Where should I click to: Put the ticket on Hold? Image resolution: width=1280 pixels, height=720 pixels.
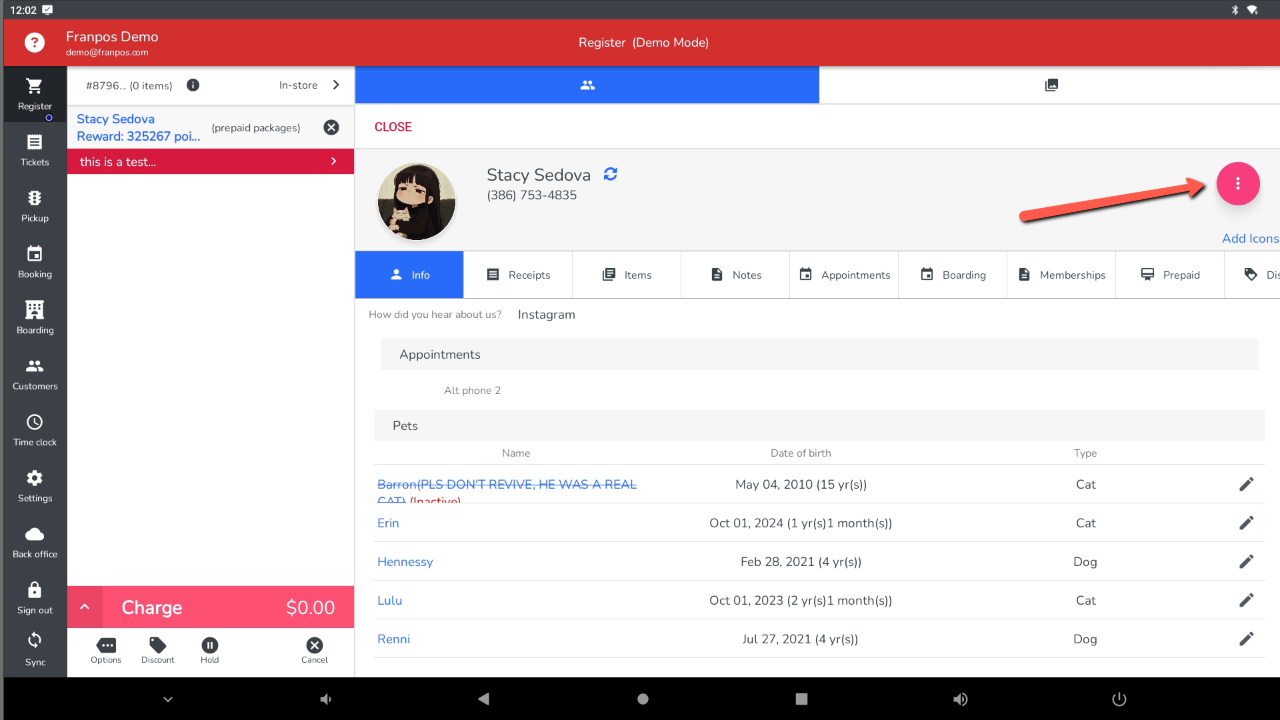click(x=210, y=650)
